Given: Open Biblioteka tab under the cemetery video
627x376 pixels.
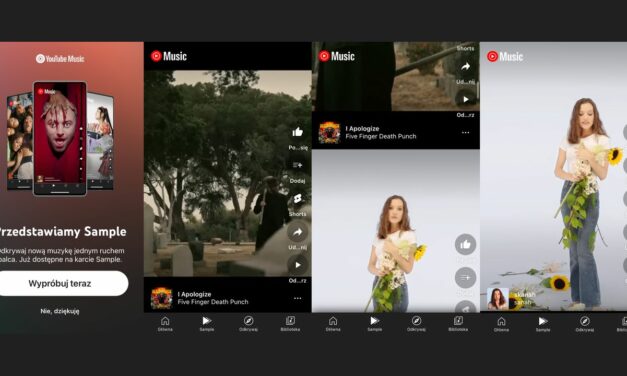Looking at the screenshot, I should [x=290, y=324].
